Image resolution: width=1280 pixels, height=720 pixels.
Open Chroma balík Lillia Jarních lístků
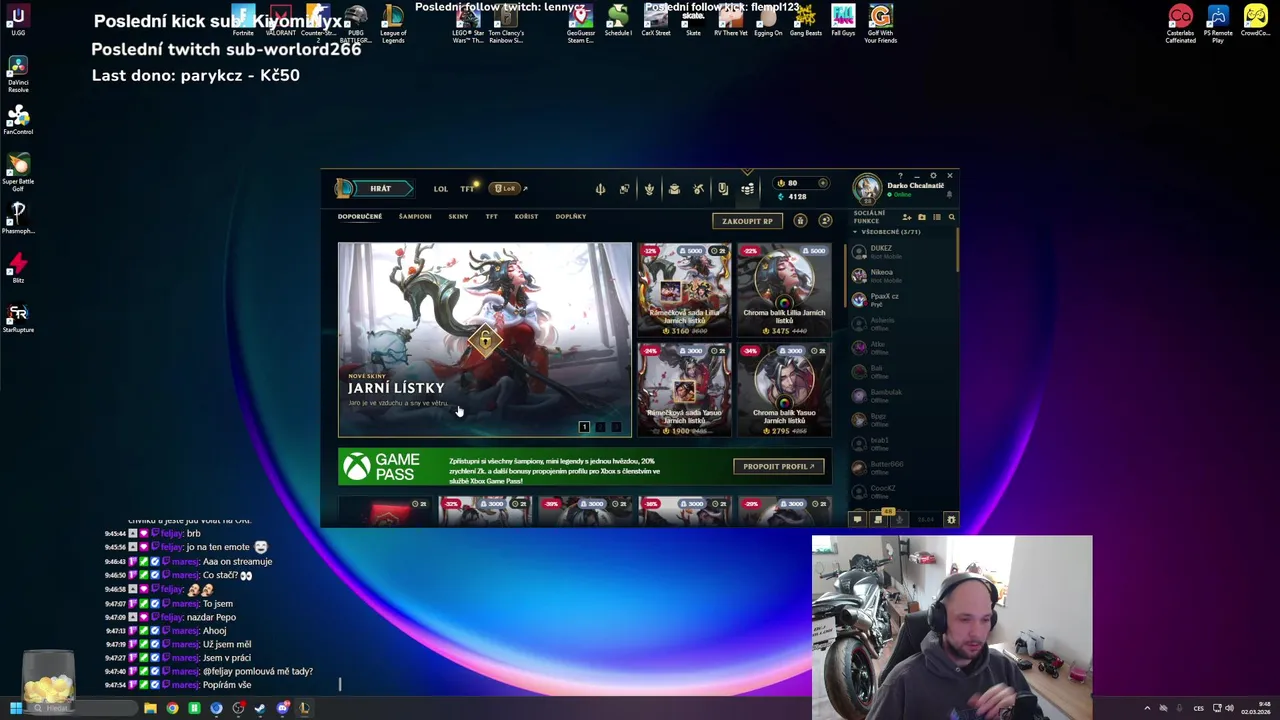click(x=784, y=290)
